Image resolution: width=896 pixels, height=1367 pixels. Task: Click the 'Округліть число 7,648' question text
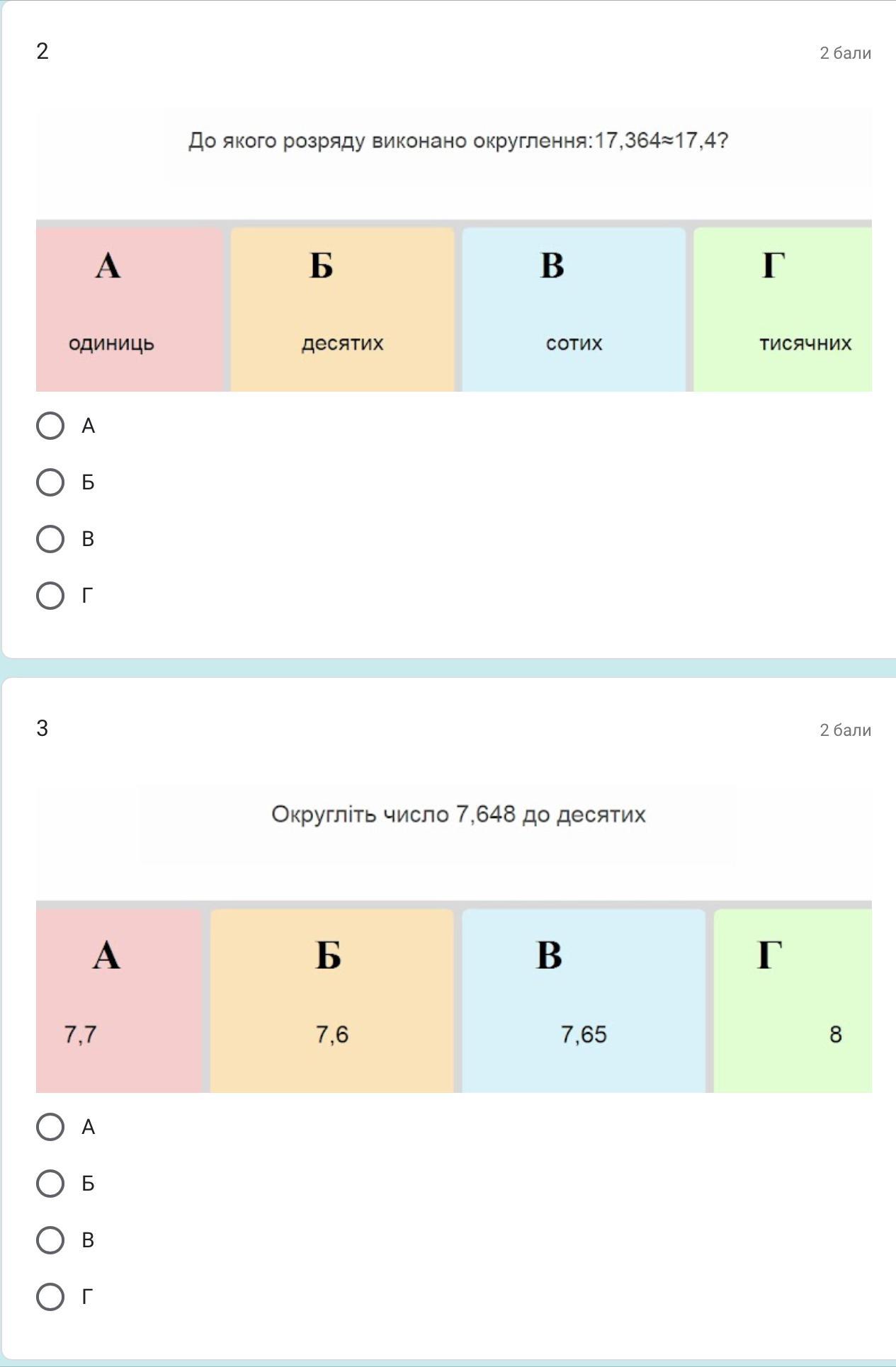pos(458,815)
